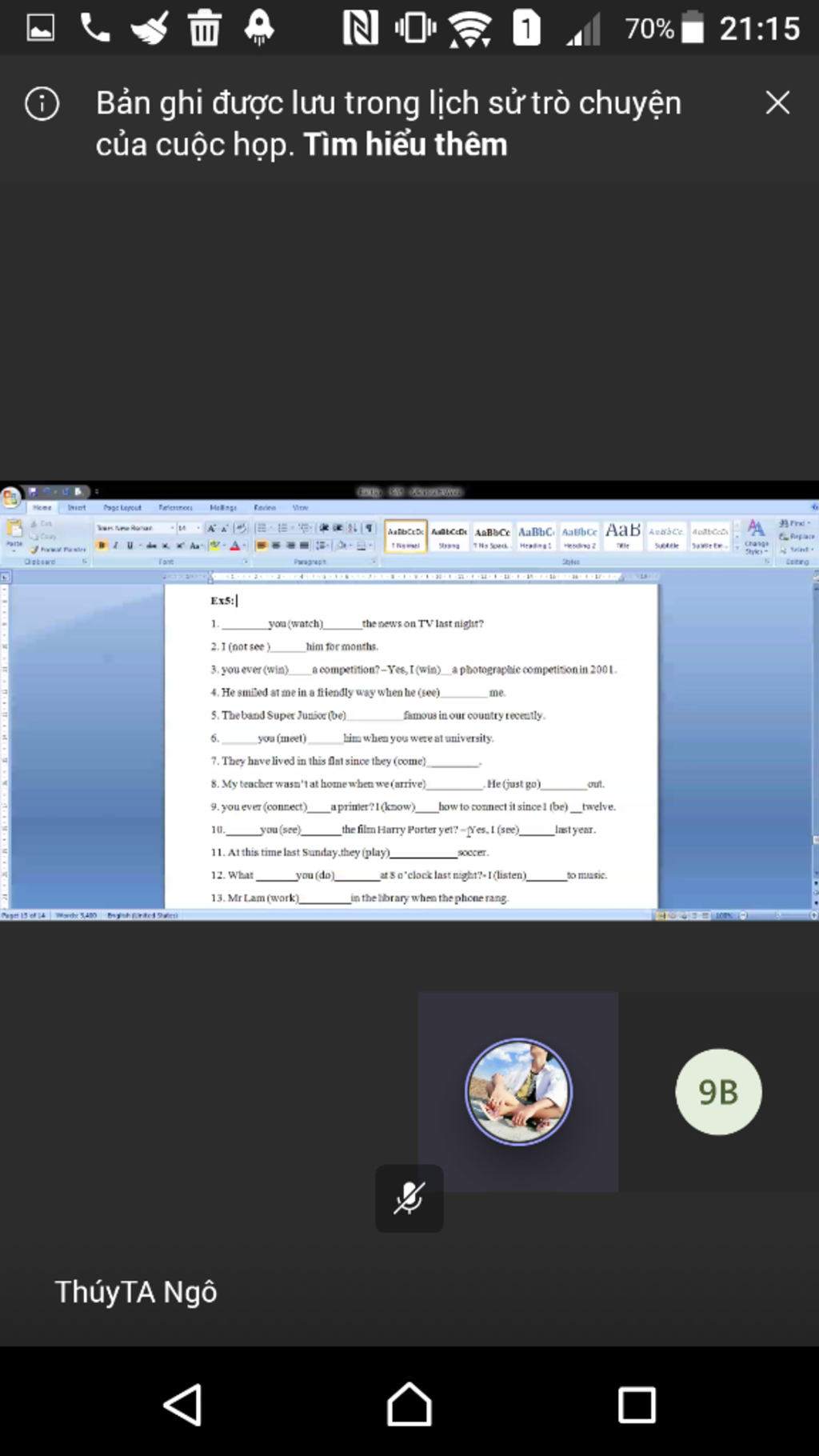Tap the Android Recents square button
Screen dimensions: 819x1456
(x=637, y=1405)
